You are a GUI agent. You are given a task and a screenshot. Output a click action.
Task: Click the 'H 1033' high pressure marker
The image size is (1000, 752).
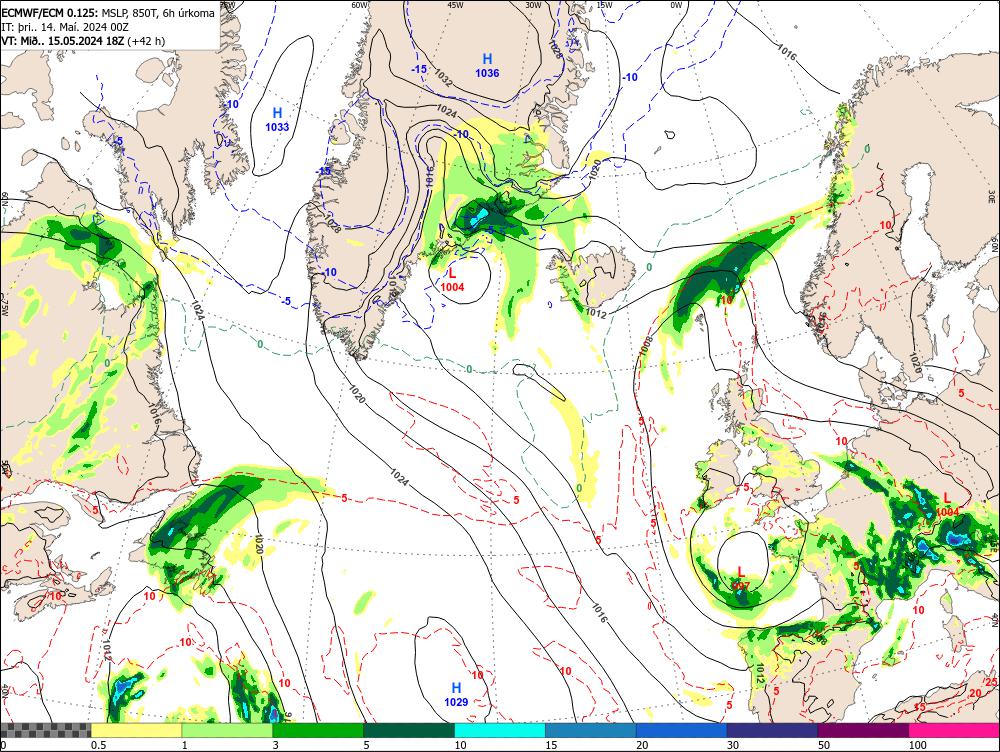click(x=277, y=121)
